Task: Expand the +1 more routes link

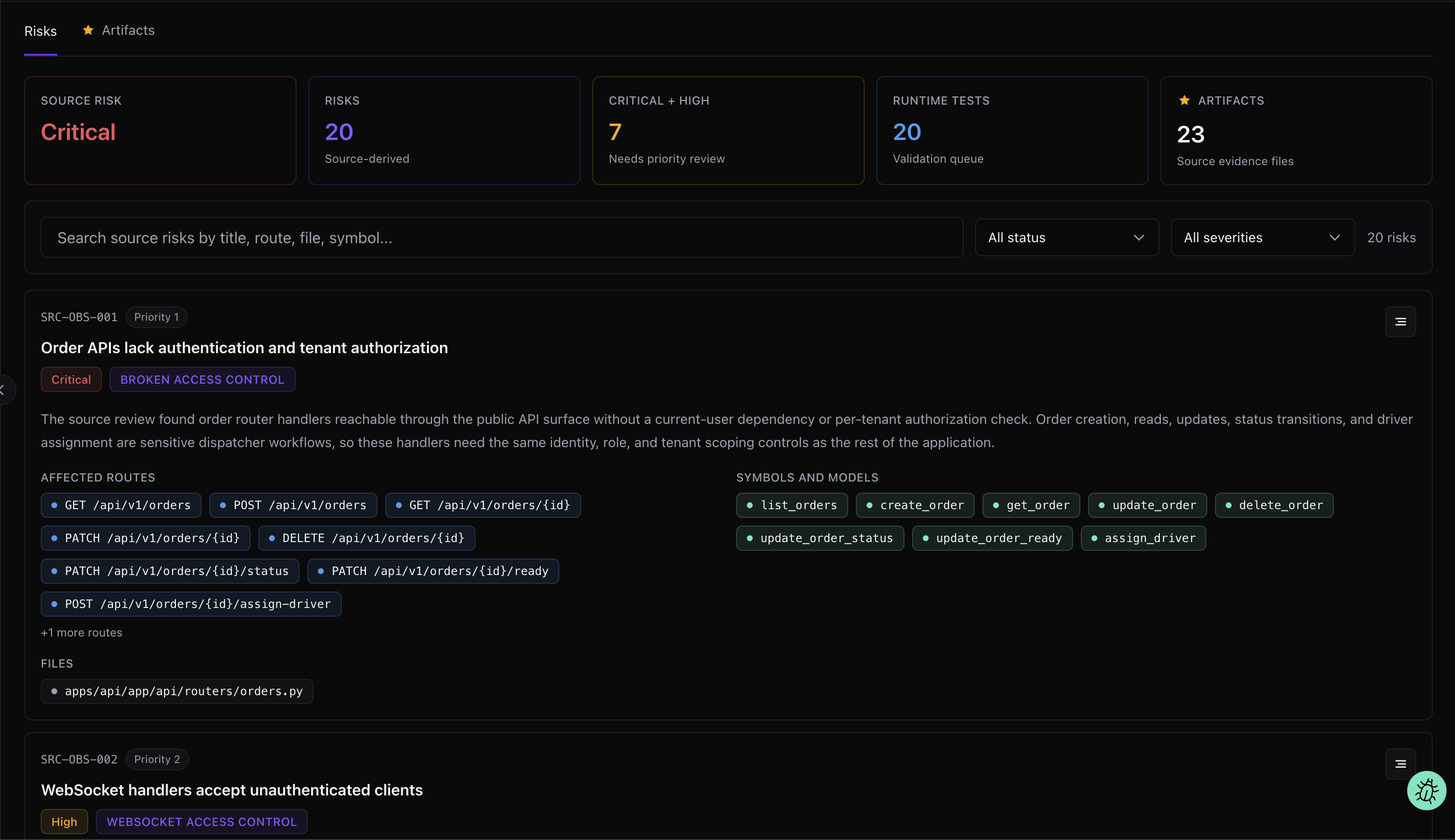Action: (x=81, y=632)
